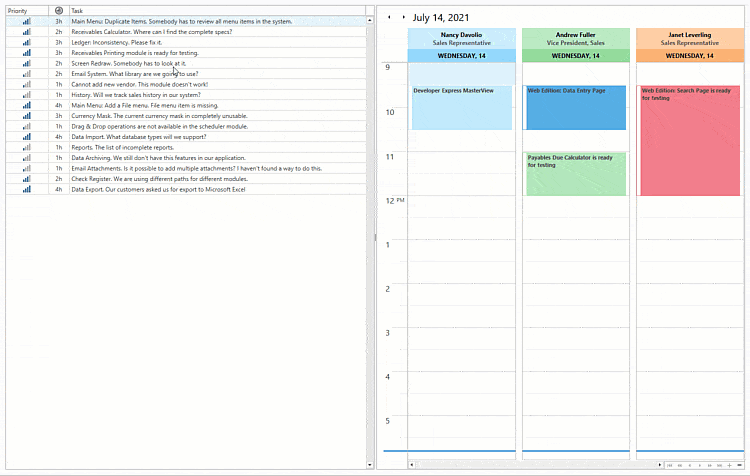Go to the next day arrow beside July 14, 2021
The height and width of the screenshot is (476, 750).
click(403, 17)
